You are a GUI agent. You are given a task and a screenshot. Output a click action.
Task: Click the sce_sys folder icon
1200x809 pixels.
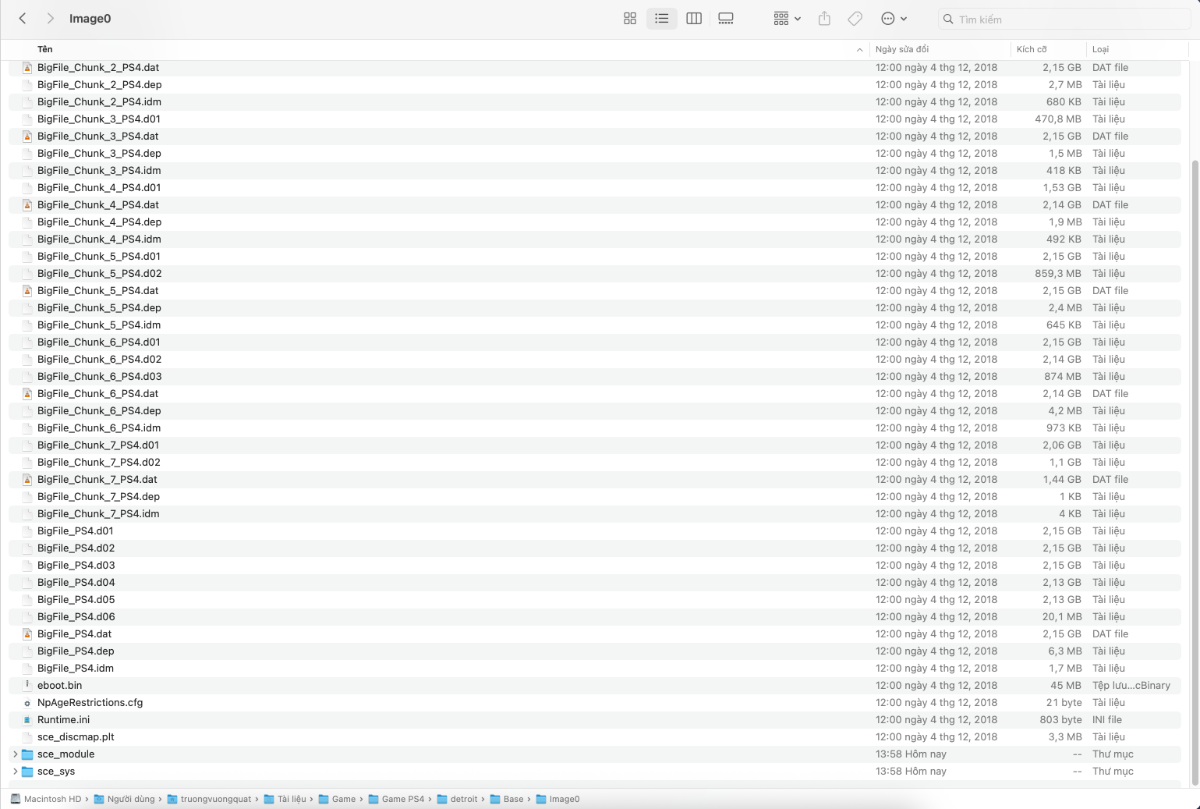click(28, 771)
